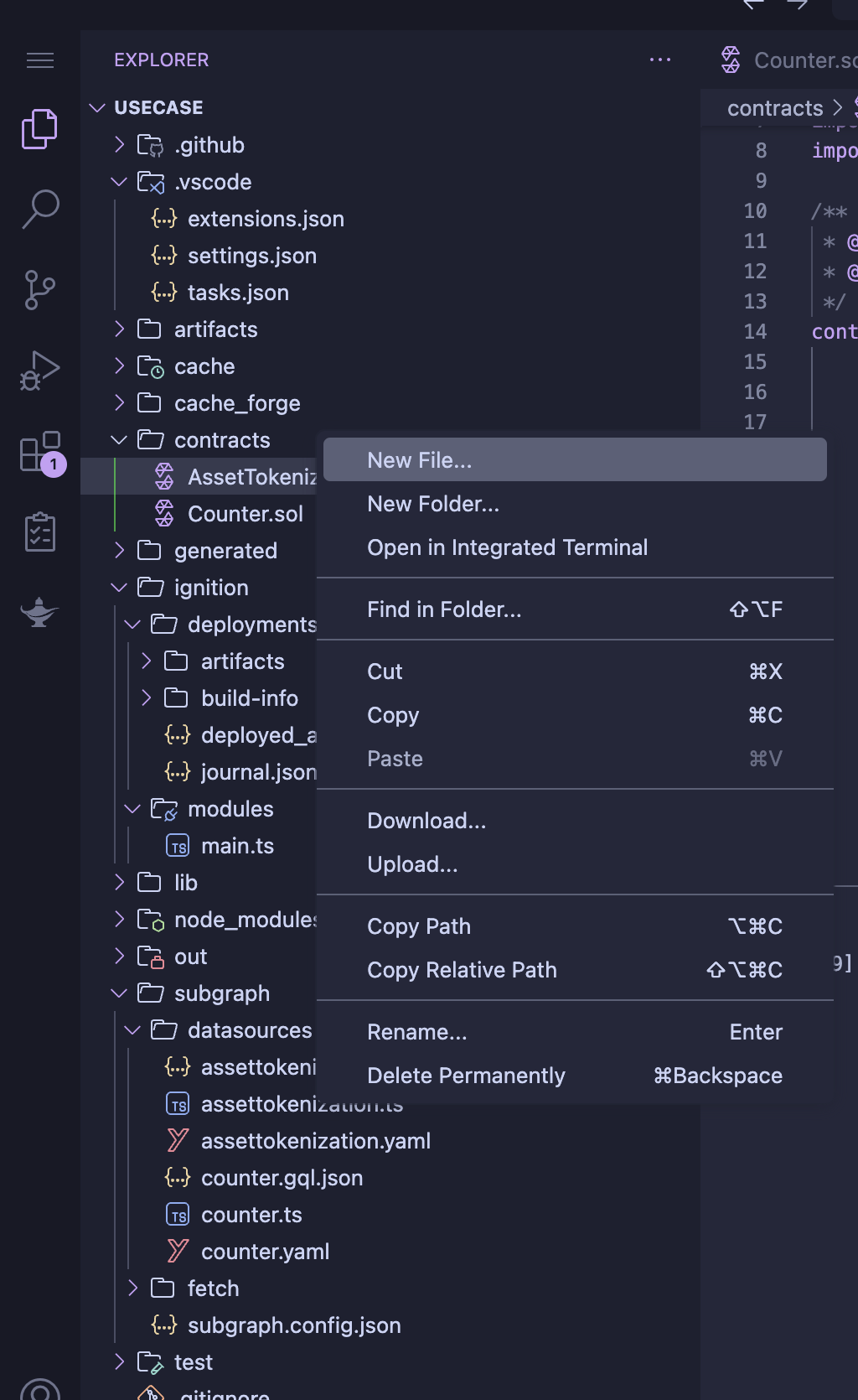Open the Accounts icon at bottom
This screenshot has height=1400, width=858.
(39, 1389)
